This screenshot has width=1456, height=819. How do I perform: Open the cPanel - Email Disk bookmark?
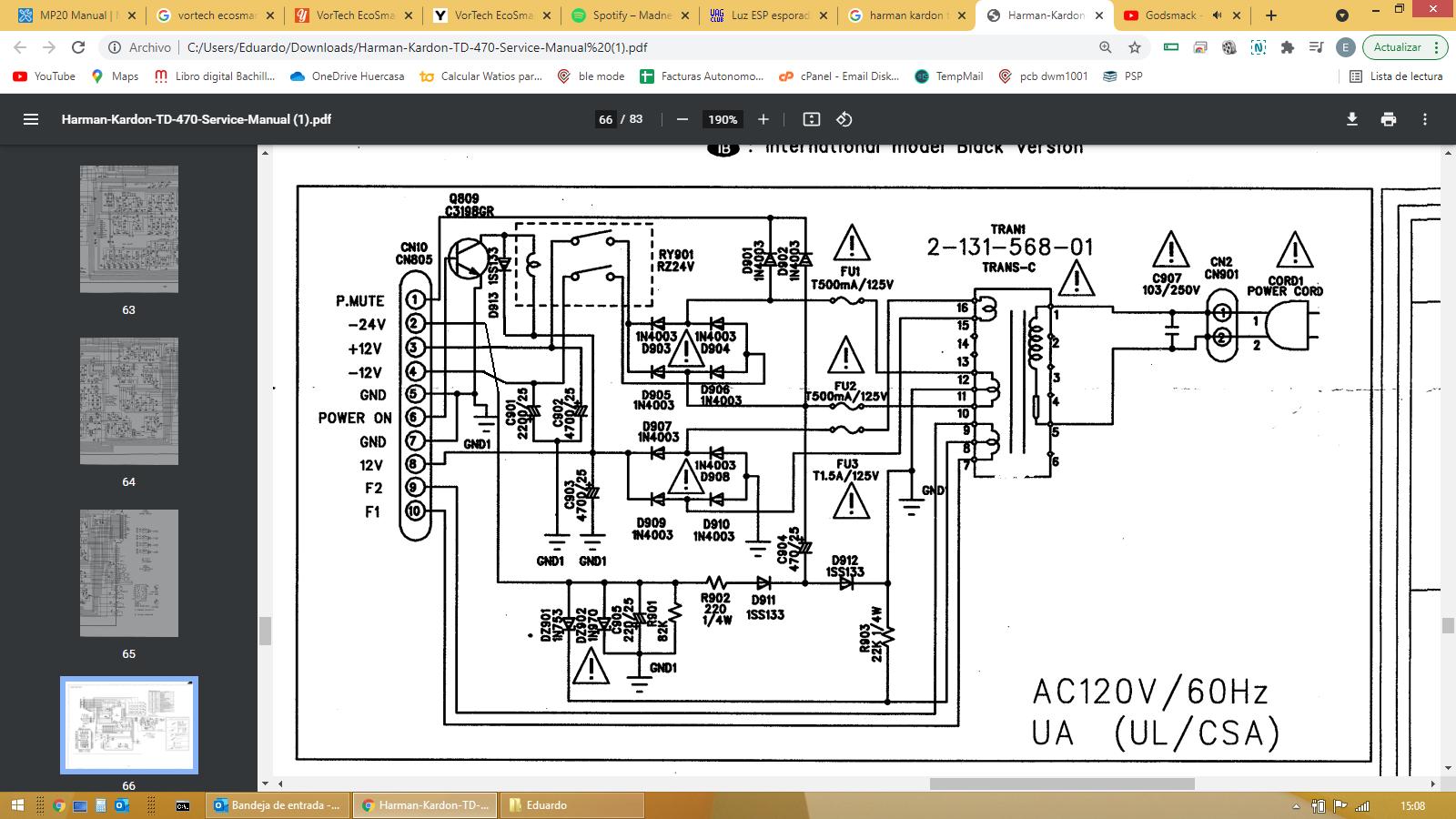pos(839,76)
